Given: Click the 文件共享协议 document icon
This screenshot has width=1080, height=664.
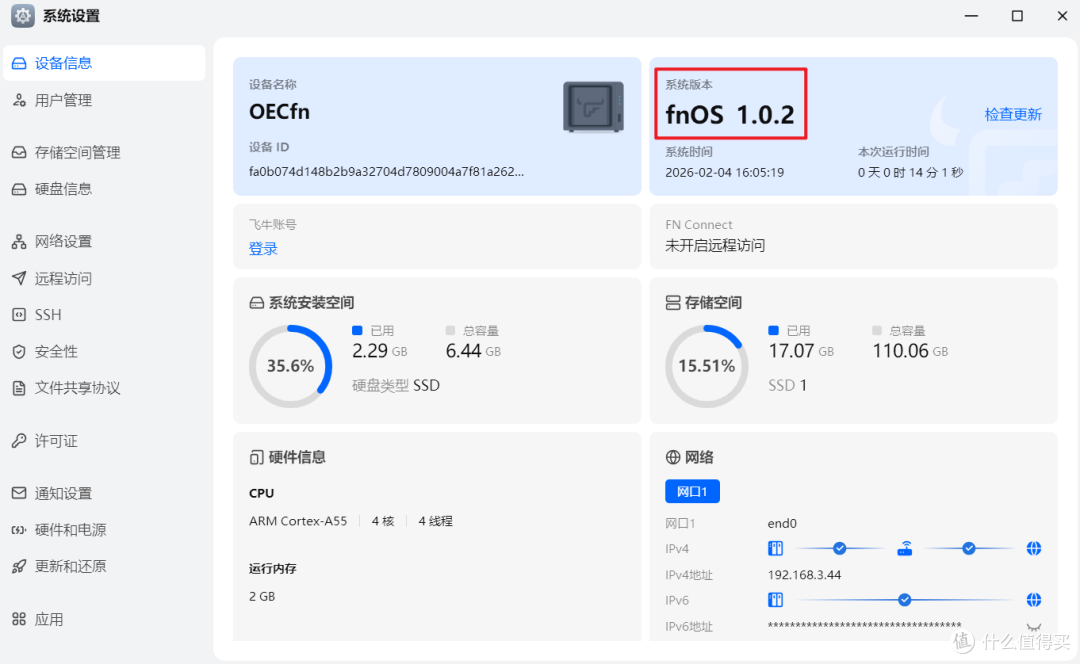Looking at the screenshot, I should (x=19, y=388).
